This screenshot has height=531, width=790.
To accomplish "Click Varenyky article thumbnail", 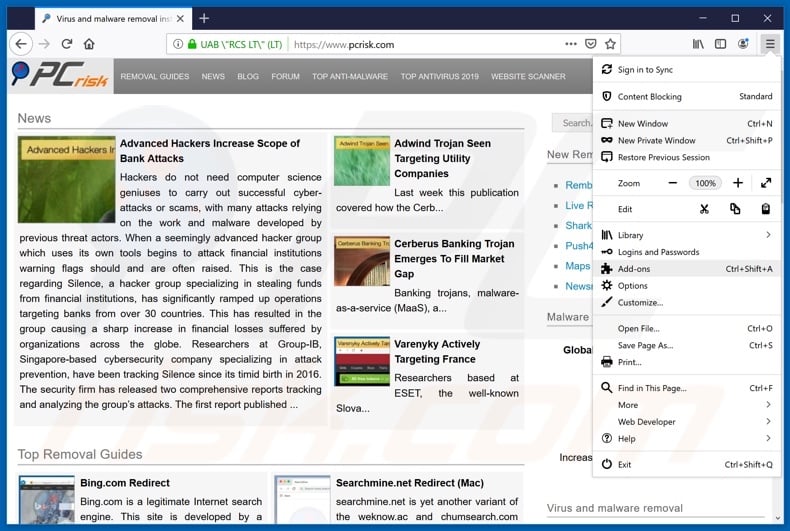I will (x=362, y=361).
